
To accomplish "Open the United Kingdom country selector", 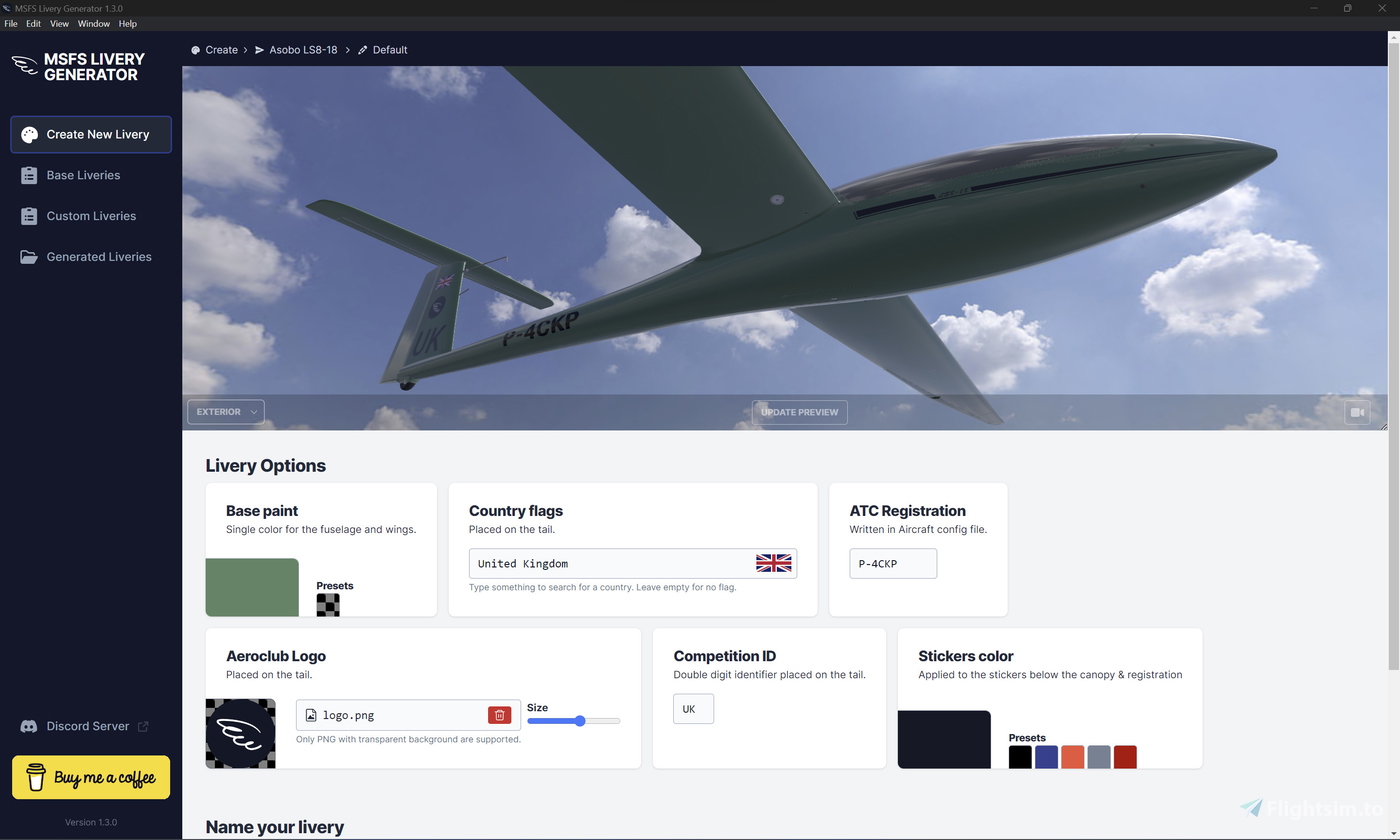I will click(x=632, y=563).
